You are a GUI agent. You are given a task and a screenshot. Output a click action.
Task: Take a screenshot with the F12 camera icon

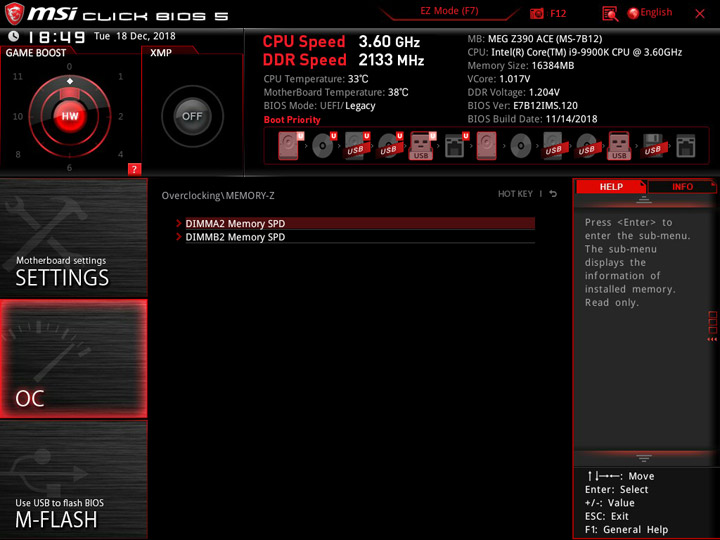[537, 13]
